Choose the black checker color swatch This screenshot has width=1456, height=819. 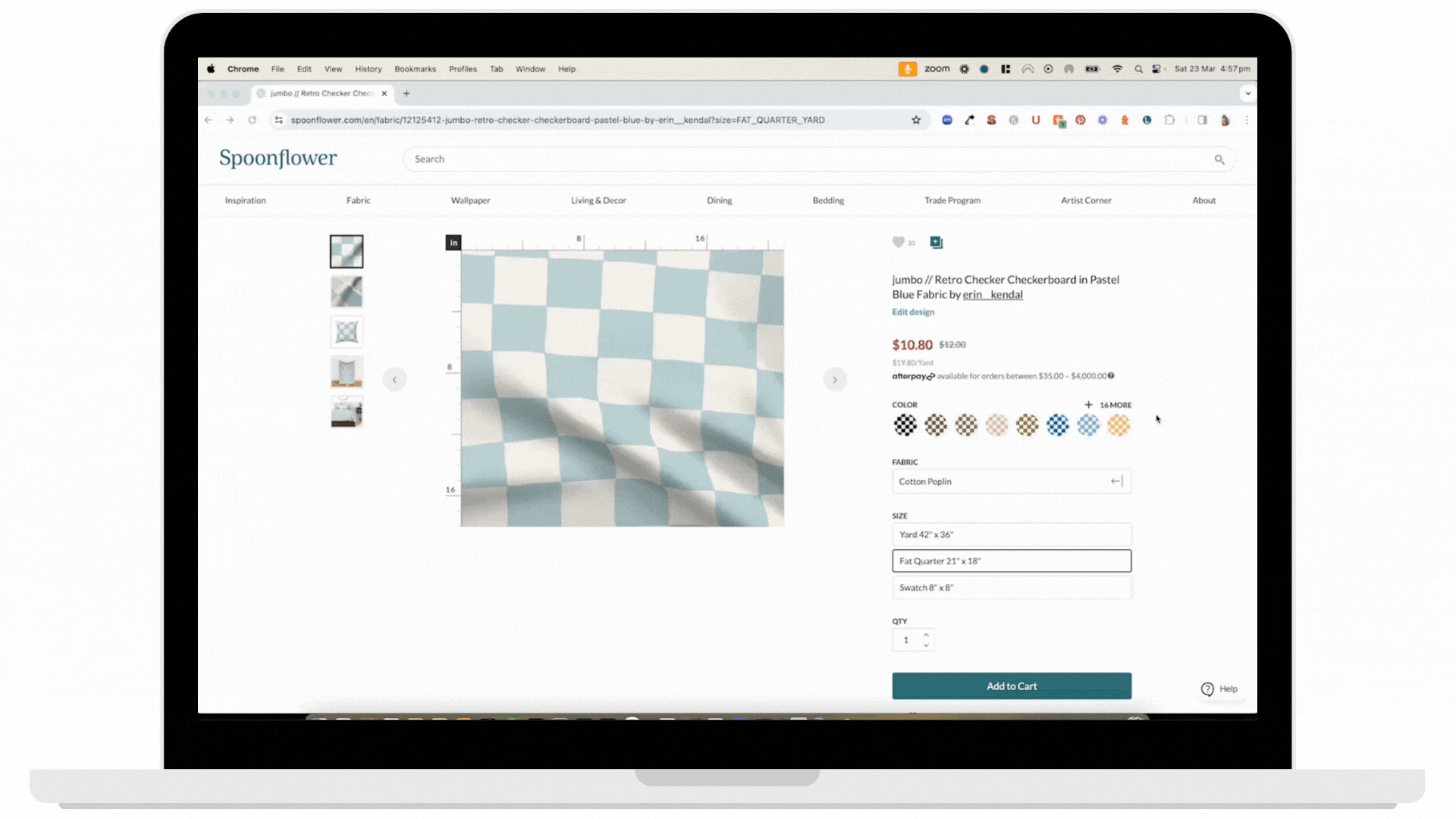pos(905,425)
